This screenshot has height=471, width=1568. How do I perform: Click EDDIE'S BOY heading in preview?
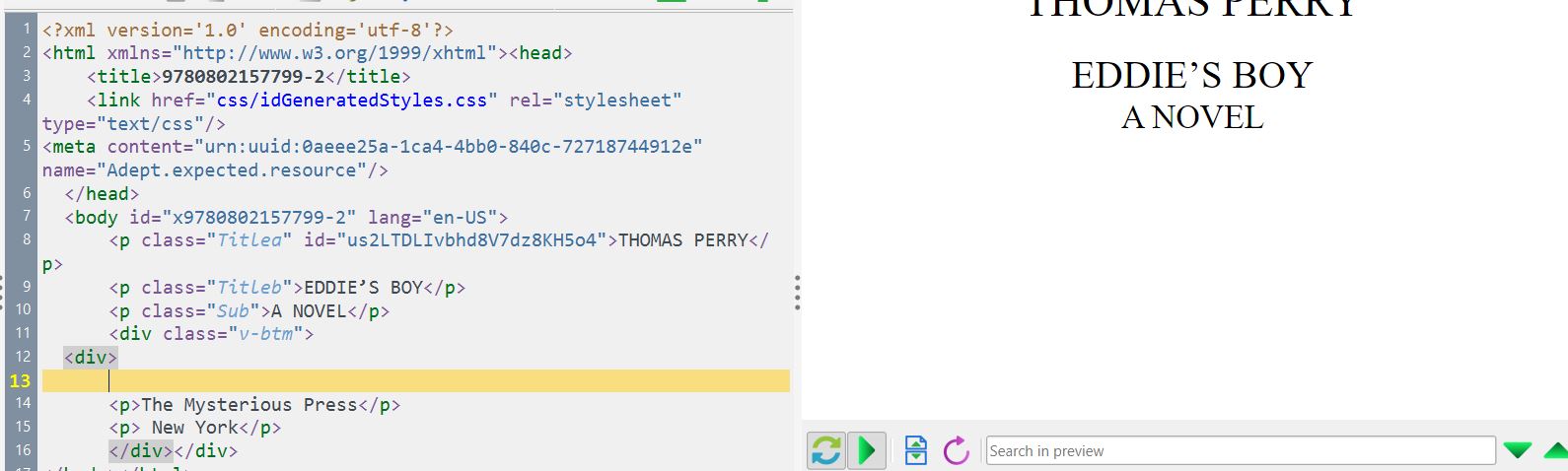click(x=1192, y=76)
